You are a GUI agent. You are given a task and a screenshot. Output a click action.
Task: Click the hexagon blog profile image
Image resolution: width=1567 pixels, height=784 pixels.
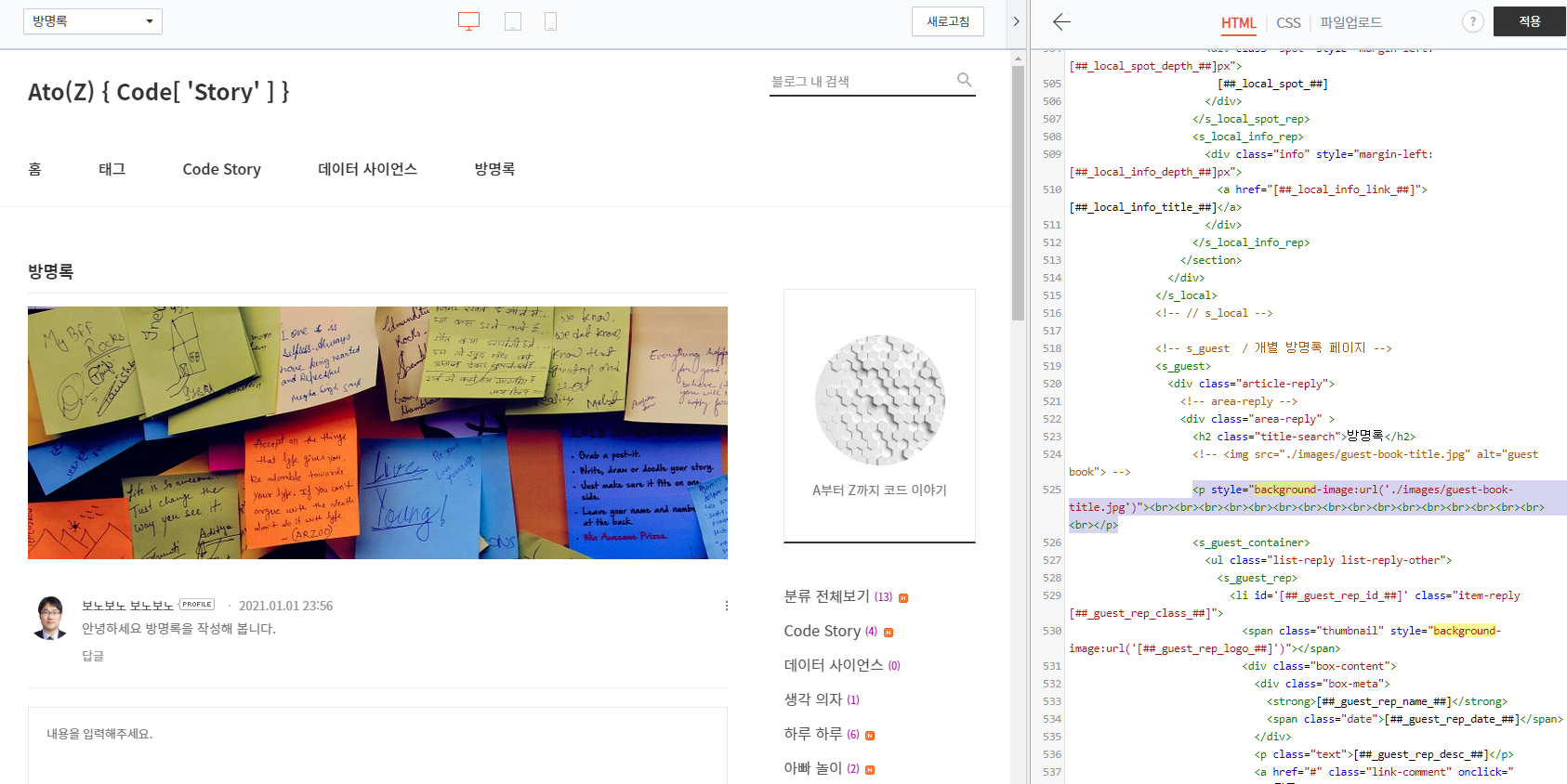879,400
